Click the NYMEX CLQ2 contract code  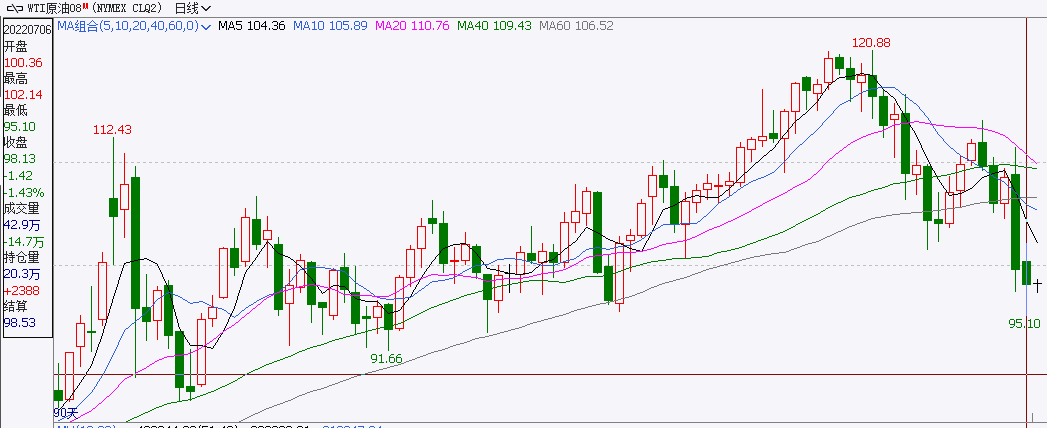[x=127, y=8]
